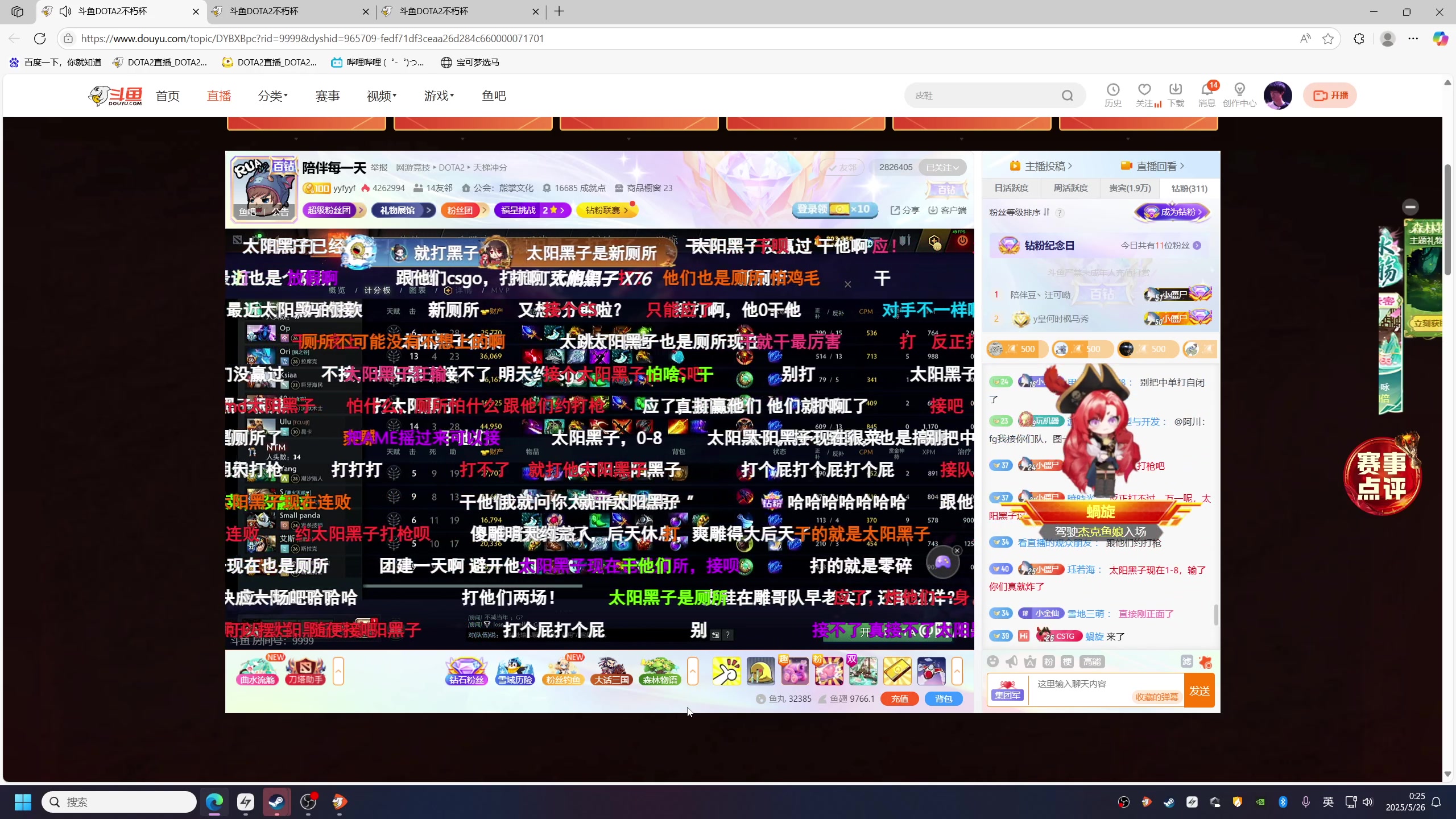This screenshot has width=1456, height=819.
Task: Expand the 视频 video dropdown
Action: (x=381, y=96)
